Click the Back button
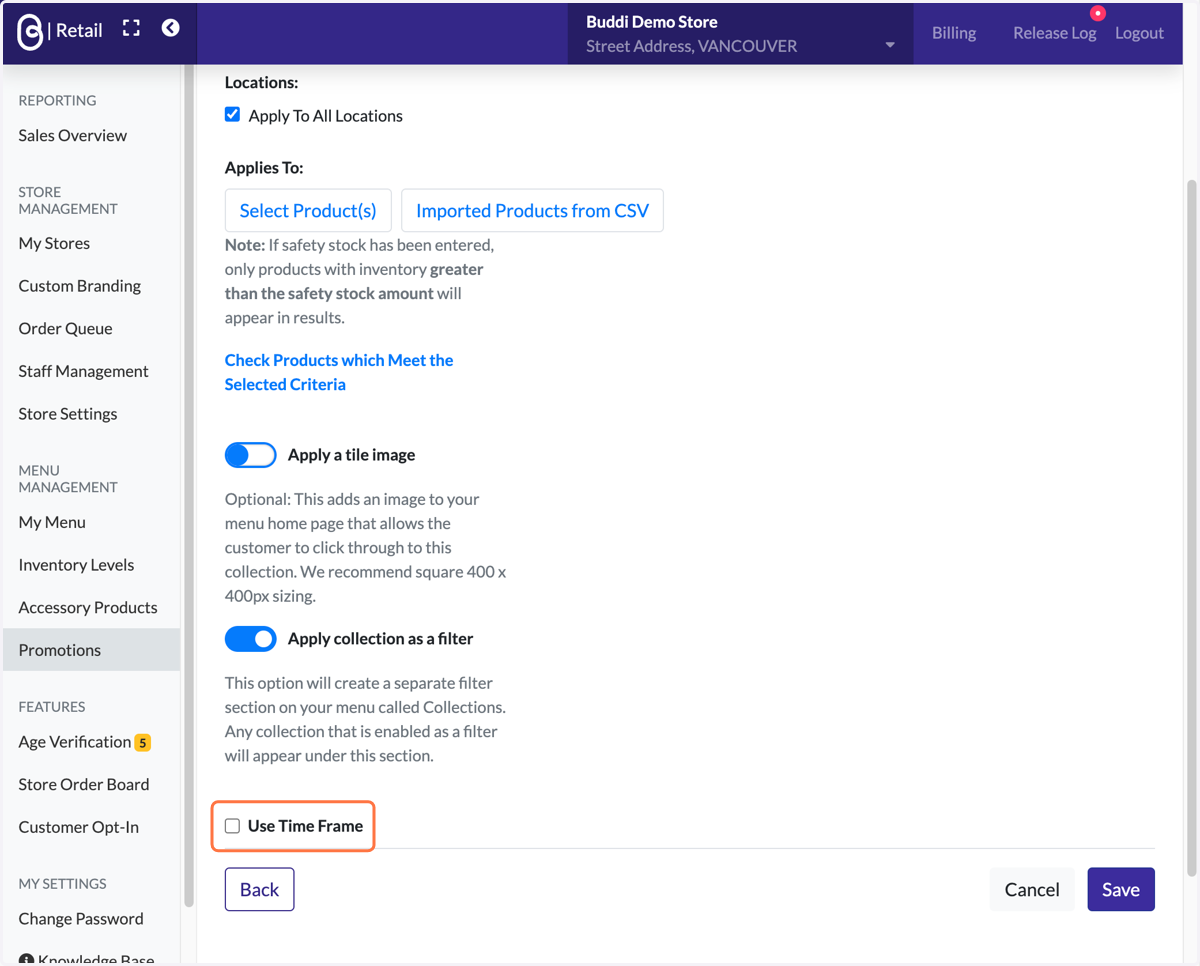 [259, 889]
